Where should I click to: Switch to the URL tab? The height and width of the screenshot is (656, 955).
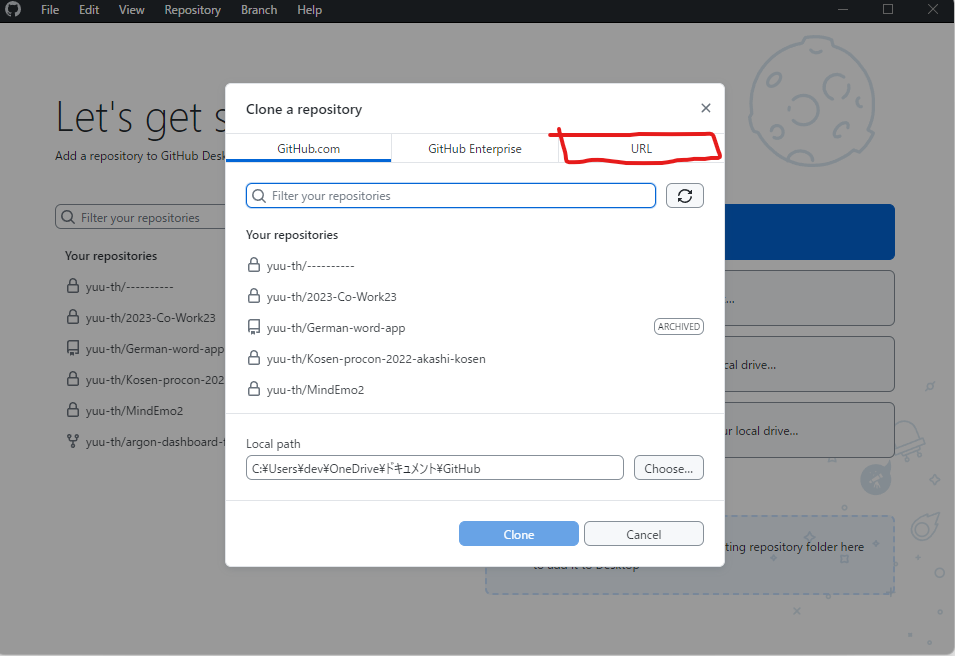[641, 149]
